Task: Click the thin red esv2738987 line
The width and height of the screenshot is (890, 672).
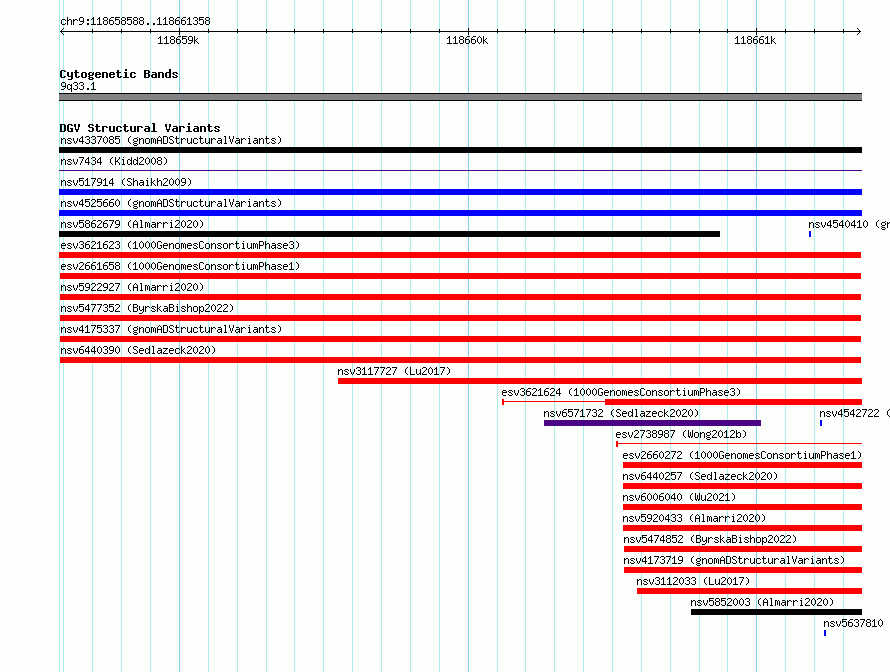Action: [x=739, y=443]
